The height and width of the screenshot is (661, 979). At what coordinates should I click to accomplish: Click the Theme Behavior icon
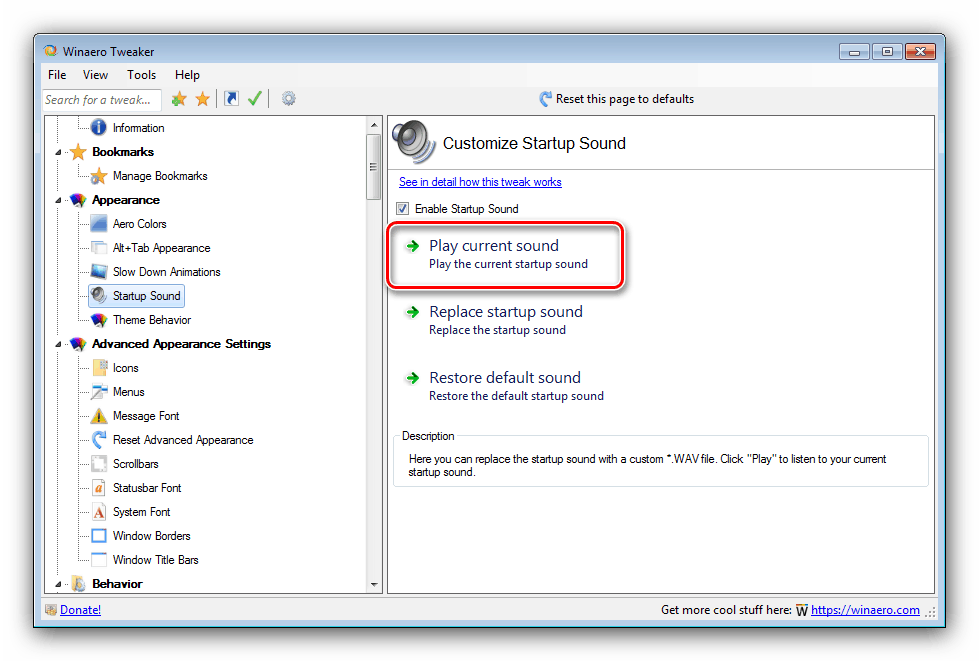tap(99, 320)
